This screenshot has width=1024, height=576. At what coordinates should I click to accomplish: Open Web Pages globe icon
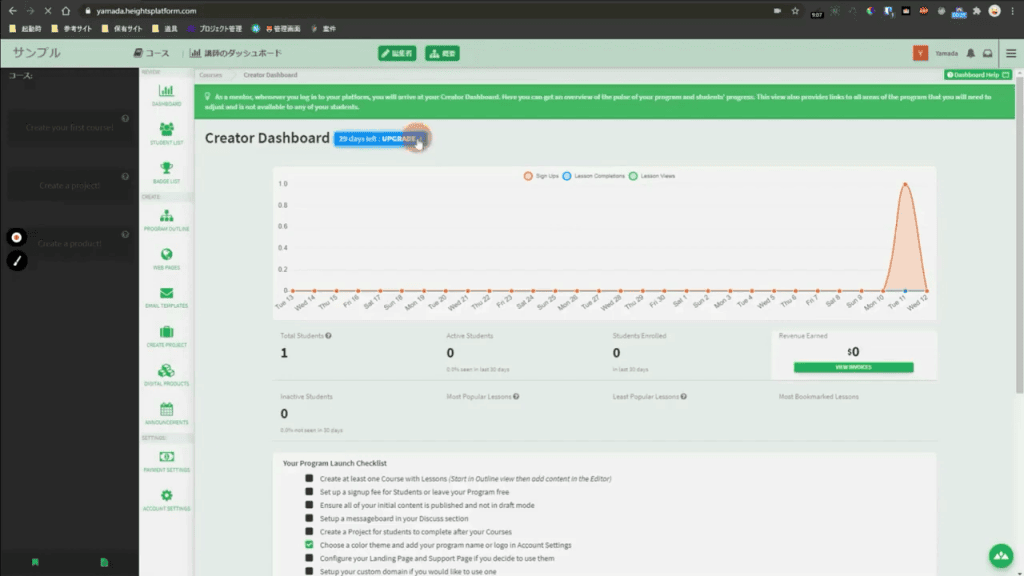(x=166, y=259)
